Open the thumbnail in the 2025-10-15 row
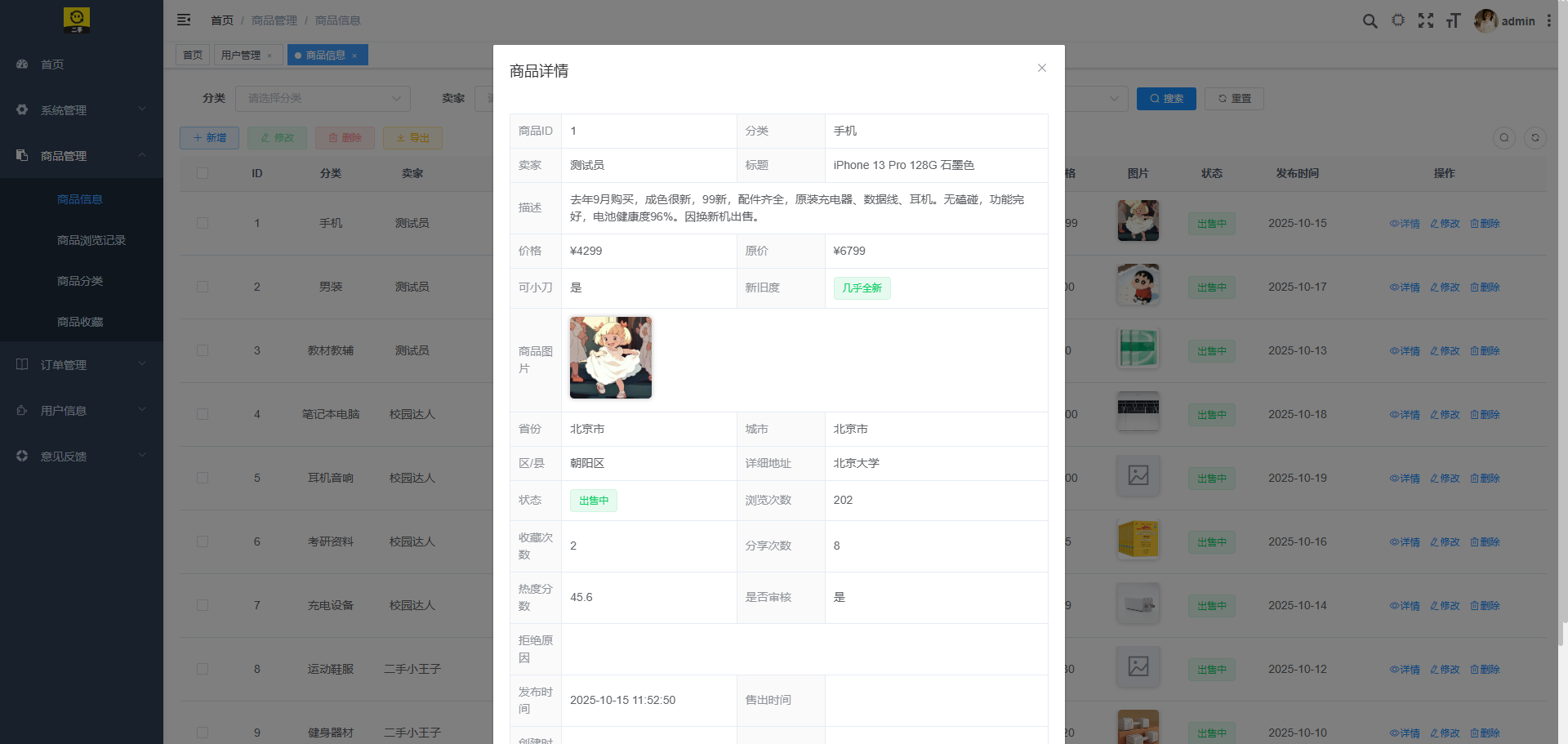 pyautogui.click(x=1138, y=221)
